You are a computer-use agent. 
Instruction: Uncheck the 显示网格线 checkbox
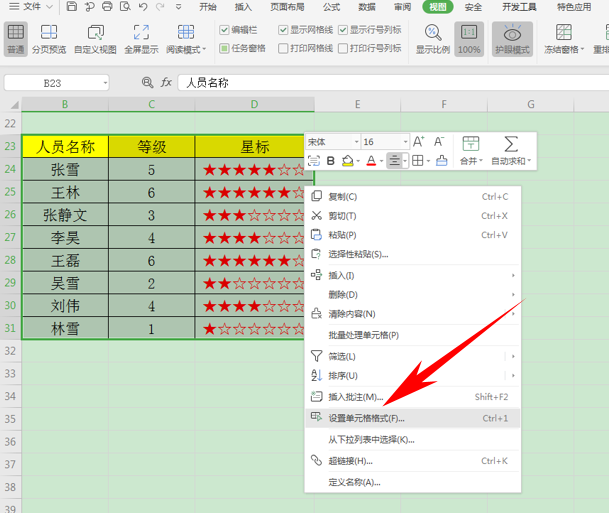[284, 30]
